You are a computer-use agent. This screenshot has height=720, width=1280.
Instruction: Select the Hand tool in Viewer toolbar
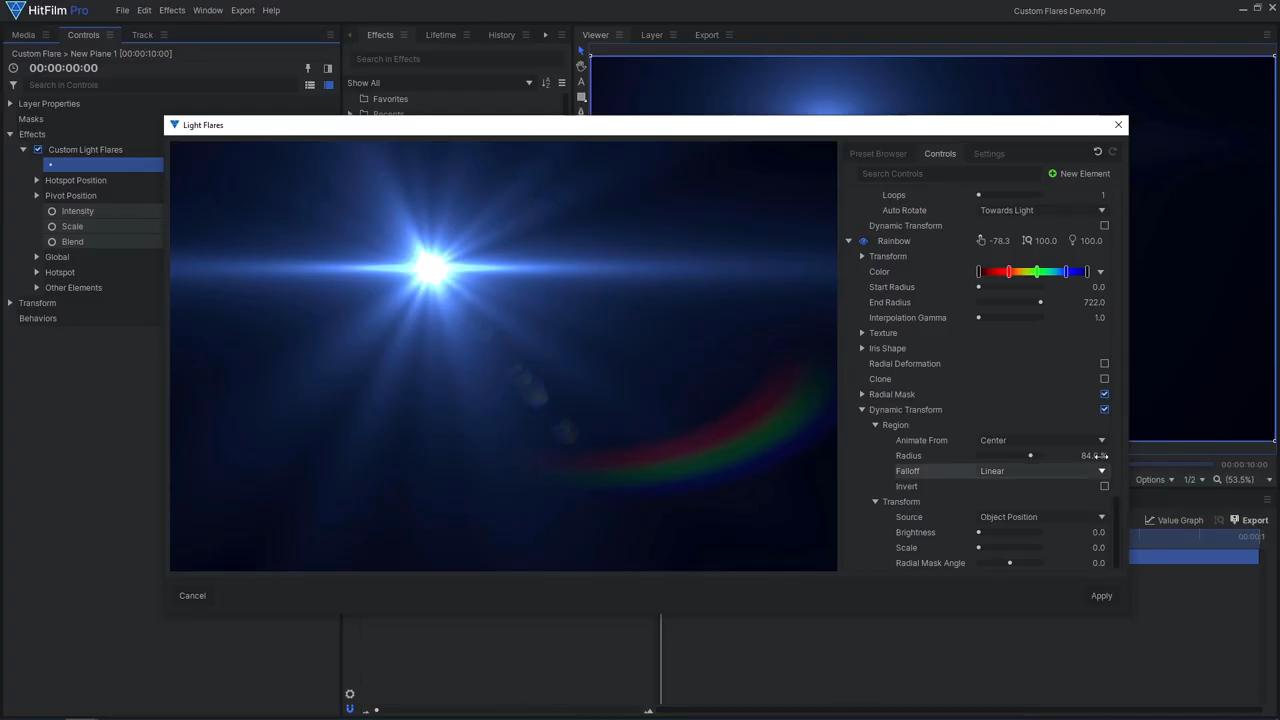pyautogui.click(x=581, y=66)
